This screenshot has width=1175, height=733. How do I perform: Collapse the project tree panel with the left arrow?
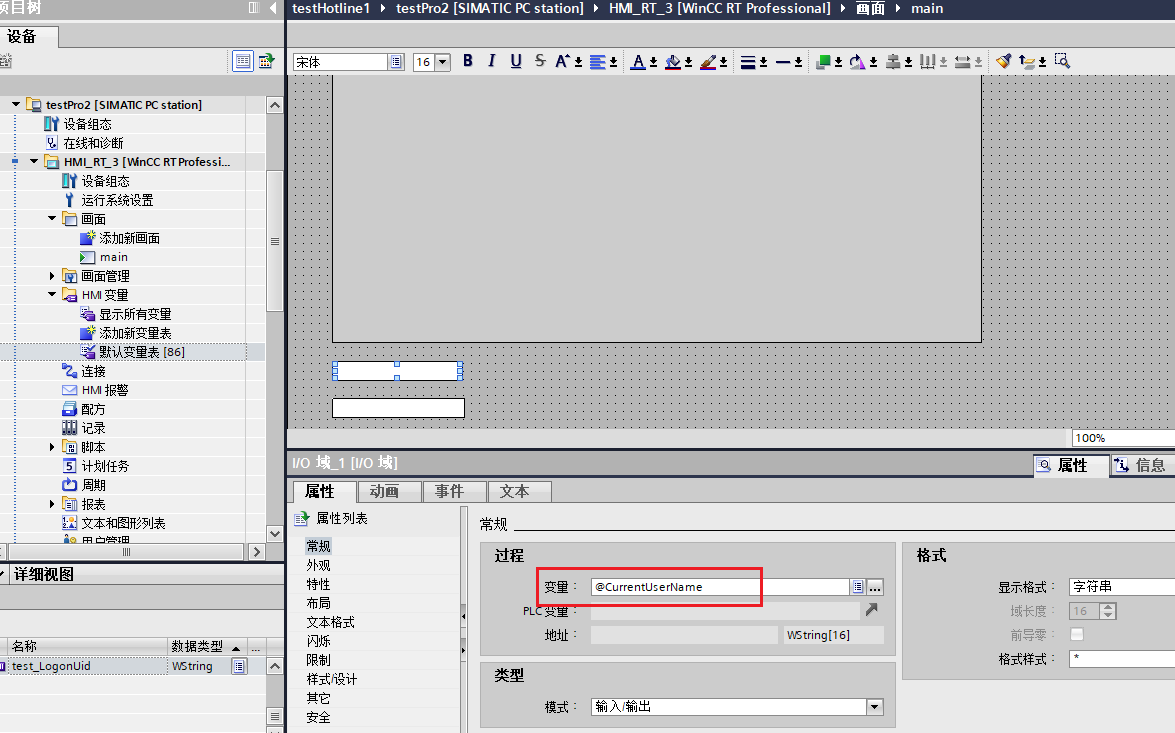(x=273, y=8)
